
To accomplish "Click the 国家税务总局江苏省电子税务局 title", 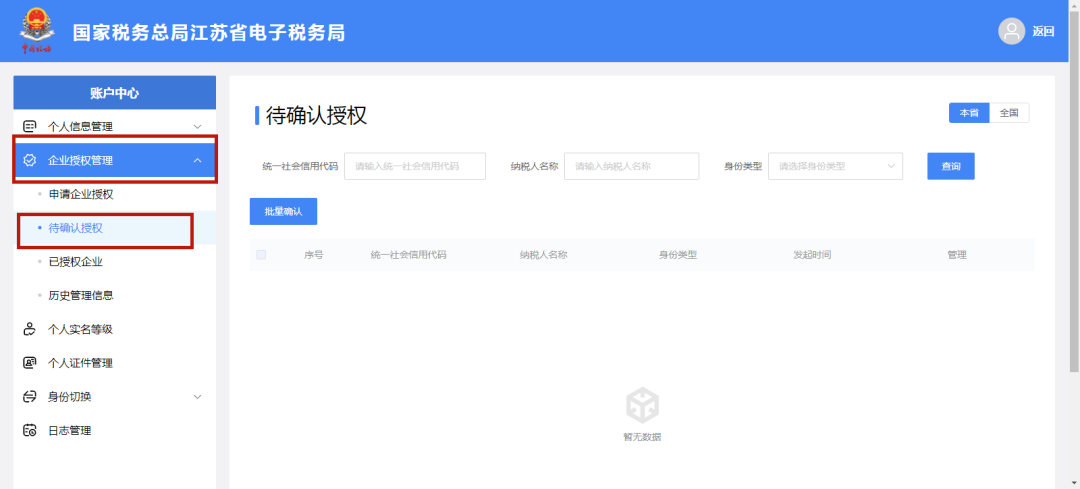I will tap(209, 32).
